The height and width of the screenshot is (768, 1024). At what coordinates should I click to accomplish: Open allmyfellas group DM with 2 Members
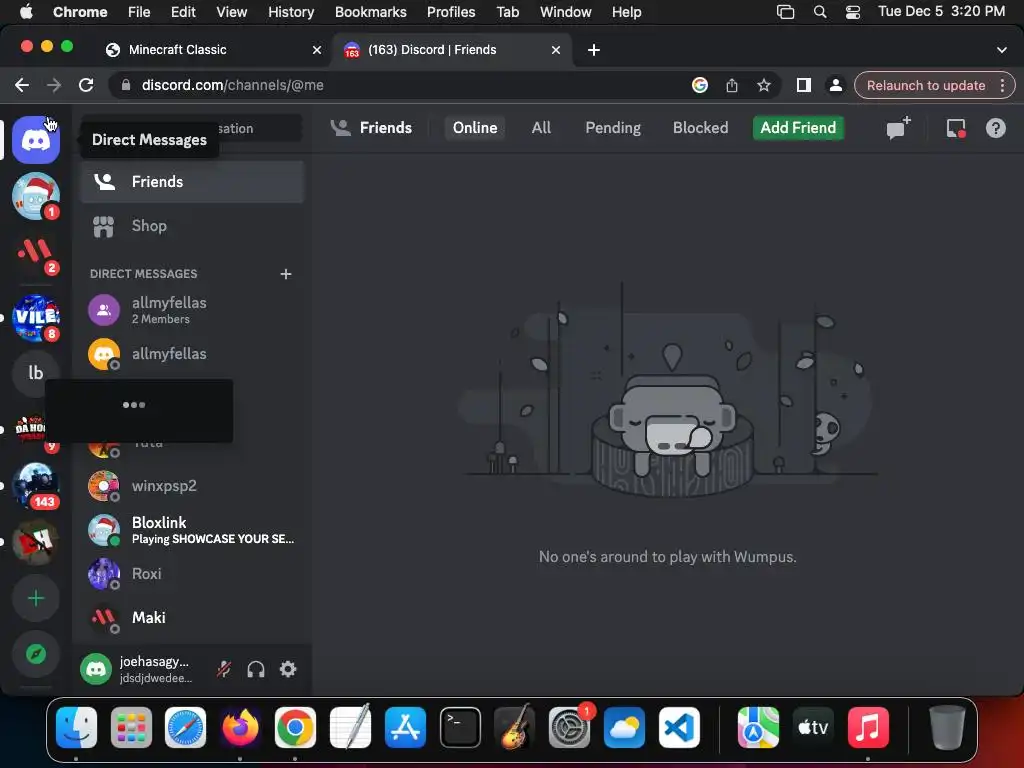(192, 310)
